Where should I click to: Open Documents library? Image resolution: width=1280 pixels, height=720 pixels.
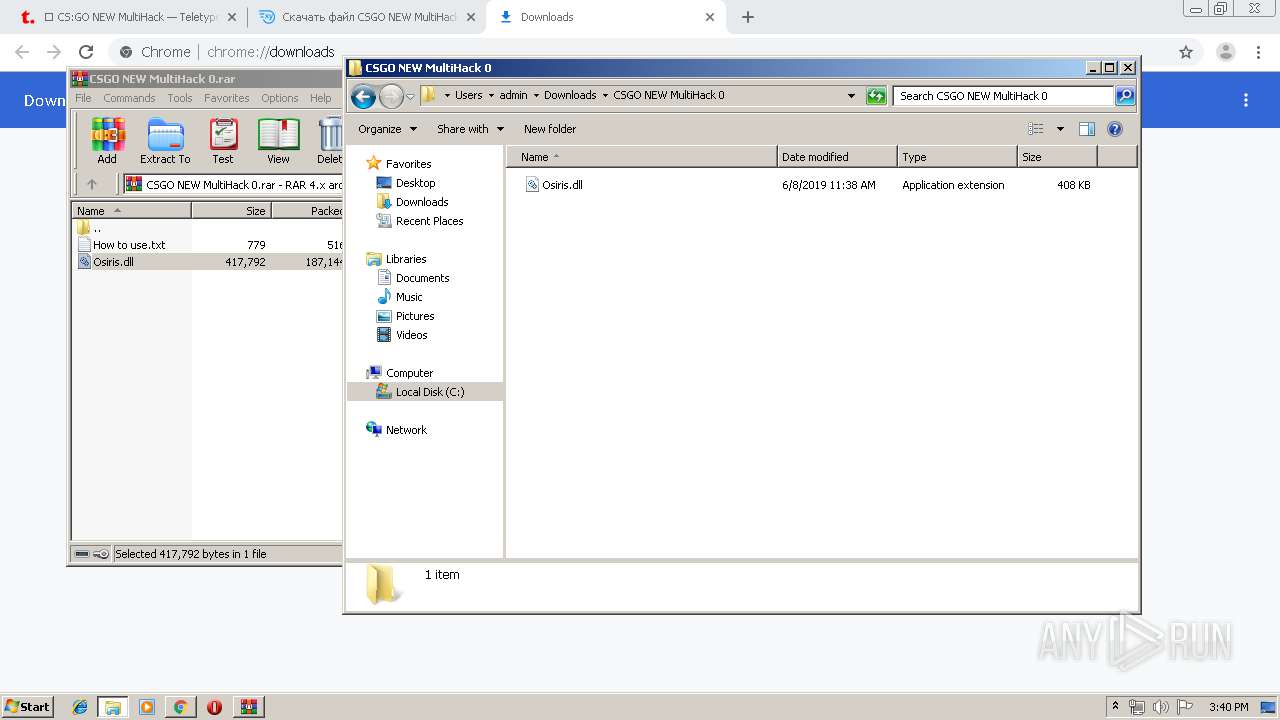click(413, 278)
